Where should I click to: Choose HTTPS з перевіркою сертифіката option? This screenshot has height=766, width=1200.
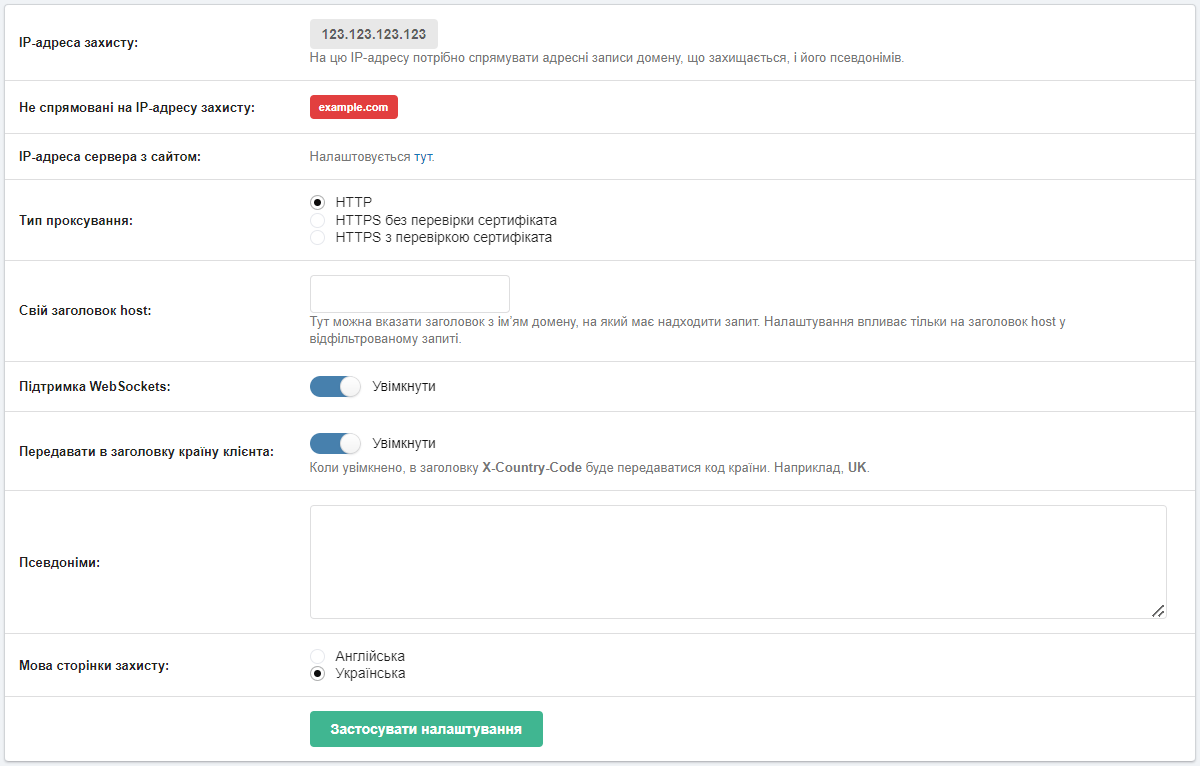[318, 238]
